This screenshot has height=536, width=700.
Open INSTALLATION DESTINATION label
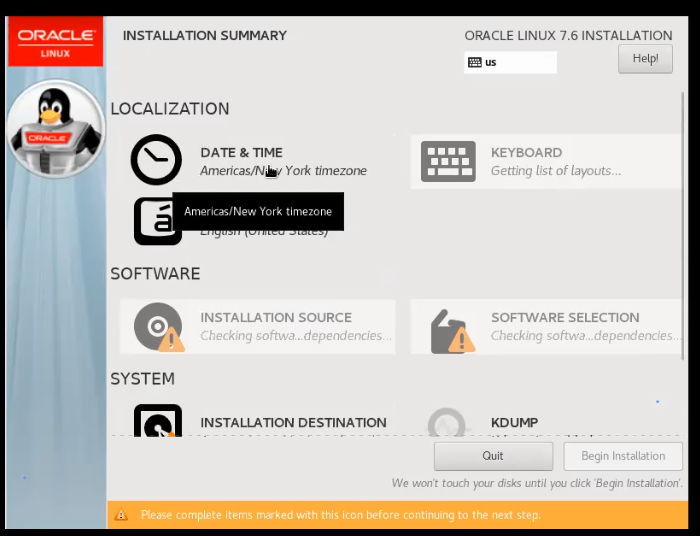[x=293, y=422]
